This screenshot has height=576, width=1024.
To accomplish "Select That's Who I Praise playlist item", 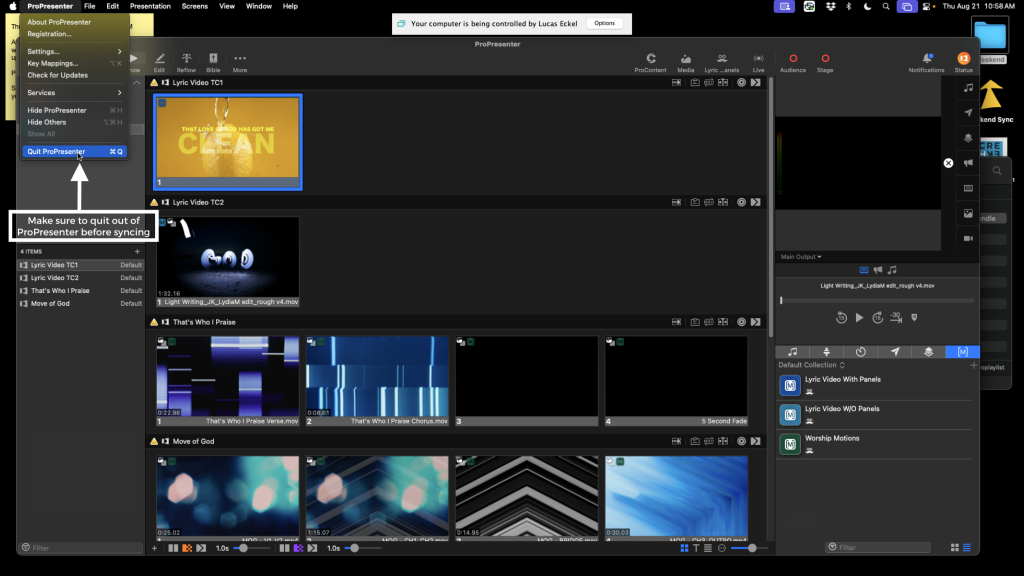I will coord(80,291).
